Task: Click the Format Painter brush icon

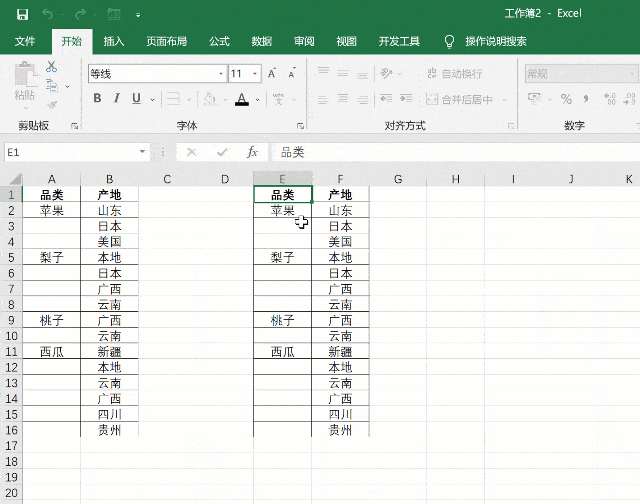Action: pos(52,105)
